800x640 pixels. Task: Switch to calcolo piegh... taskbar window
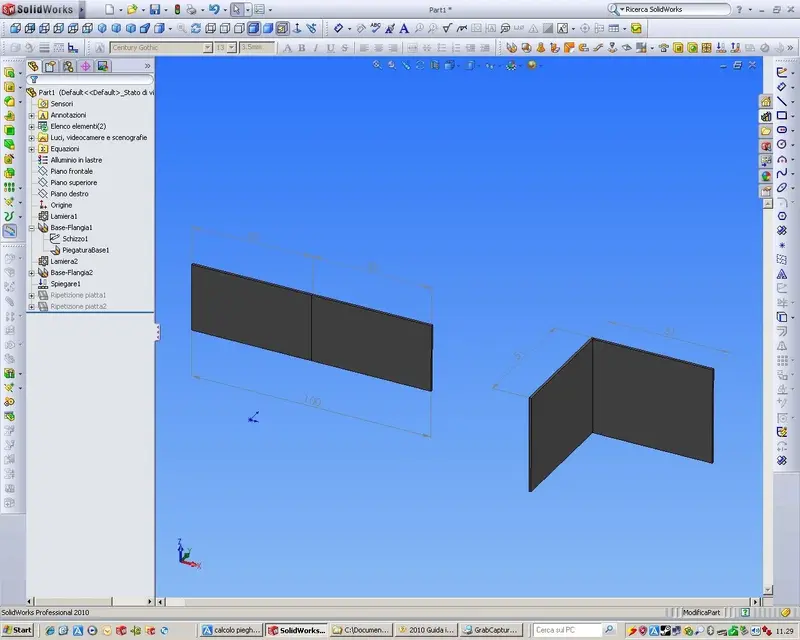[x=231, y=630]
